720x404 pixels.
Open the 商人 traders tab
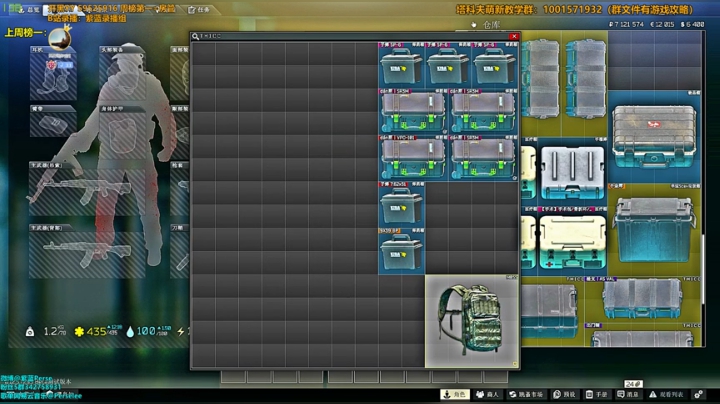coord(488,394)
